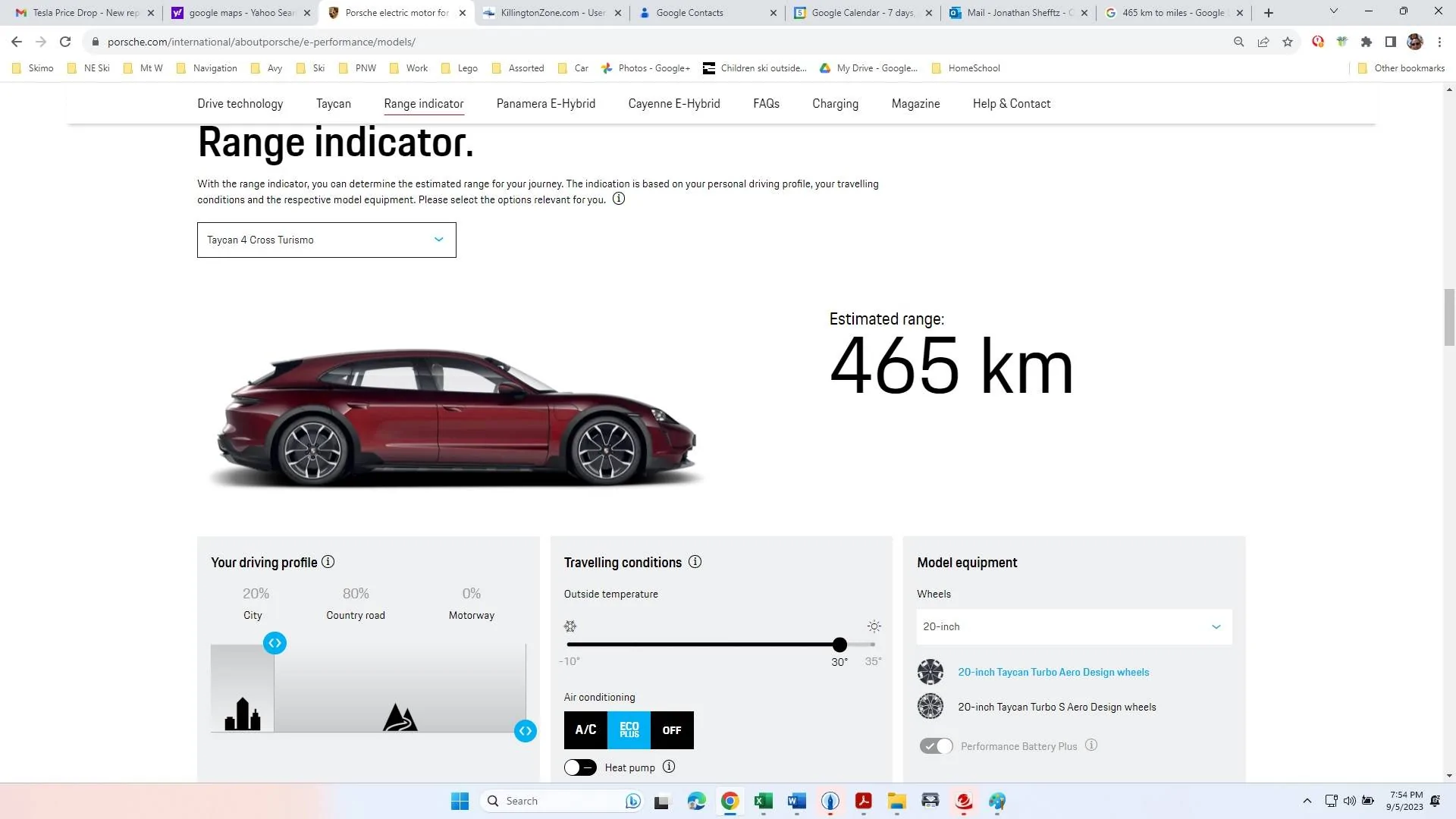Image resolution: width=1456 pixels, height=819 pixels.
Task: Switch to Google Calendar tab
Action: tap(862, 13)
